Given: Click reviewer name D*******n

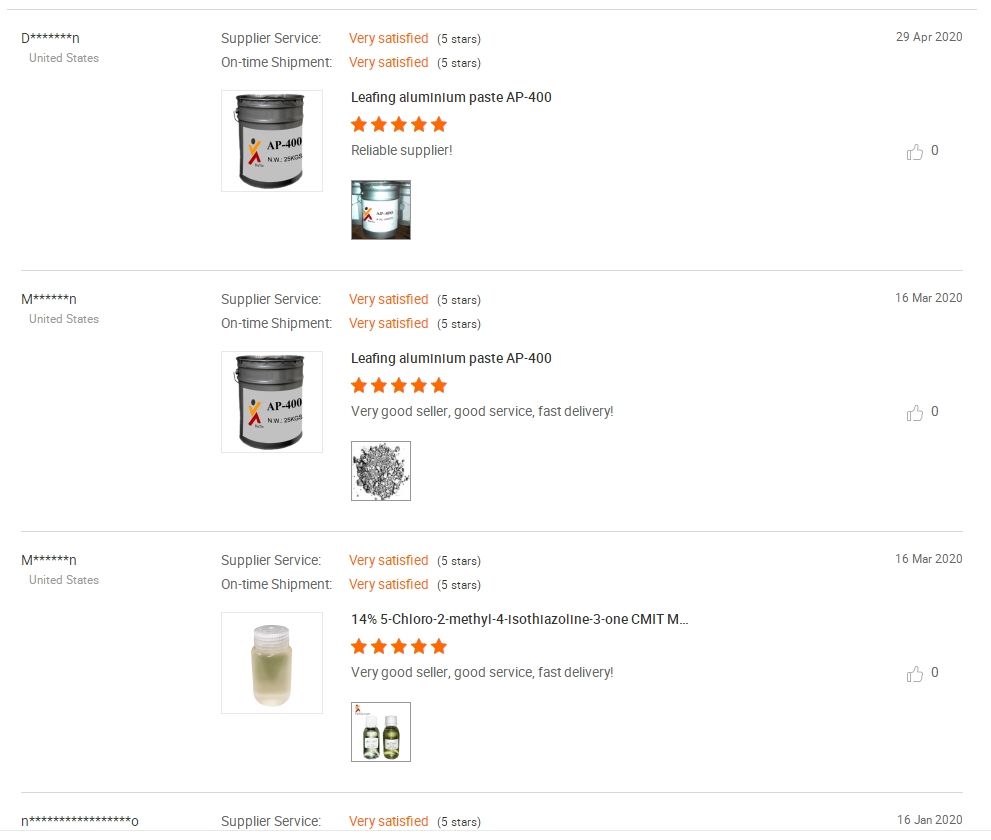Looking at the screenshot, I should pos(50,39).
